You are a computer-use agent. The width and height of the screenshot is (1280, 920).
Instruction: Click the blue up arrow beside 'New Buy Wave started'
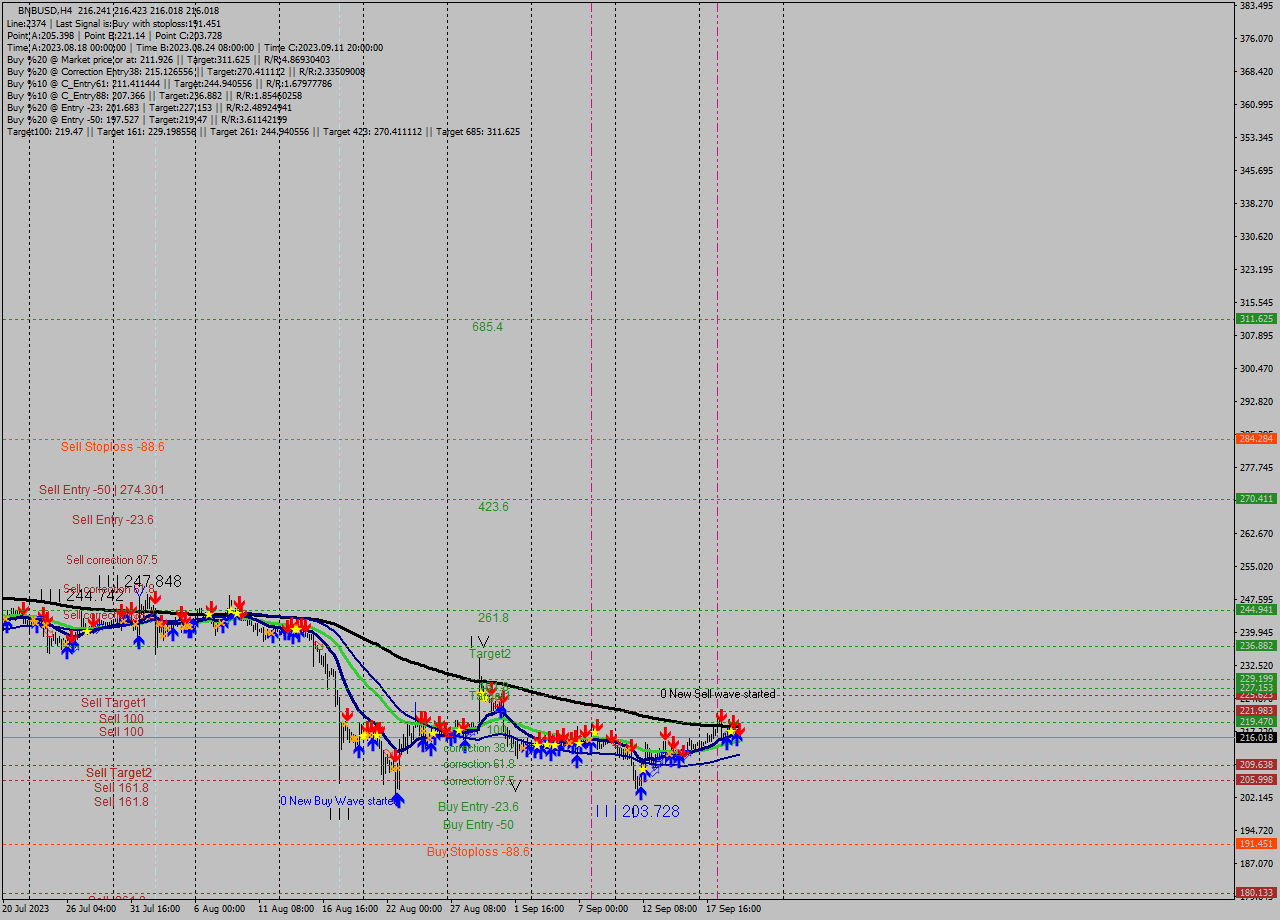[398, 800]
